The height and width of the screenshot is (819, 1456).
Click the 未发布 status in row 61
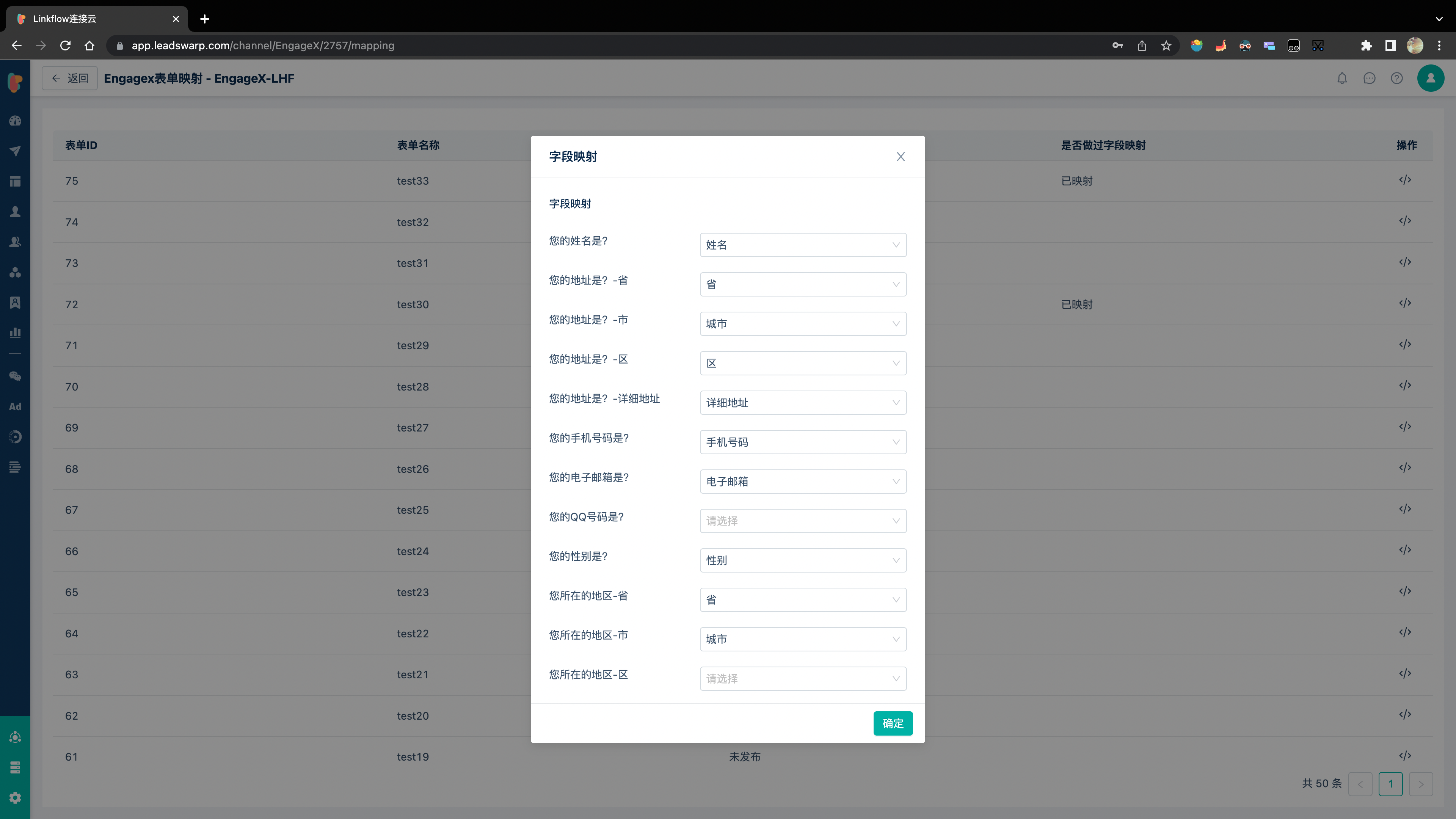tap(744, 757)
